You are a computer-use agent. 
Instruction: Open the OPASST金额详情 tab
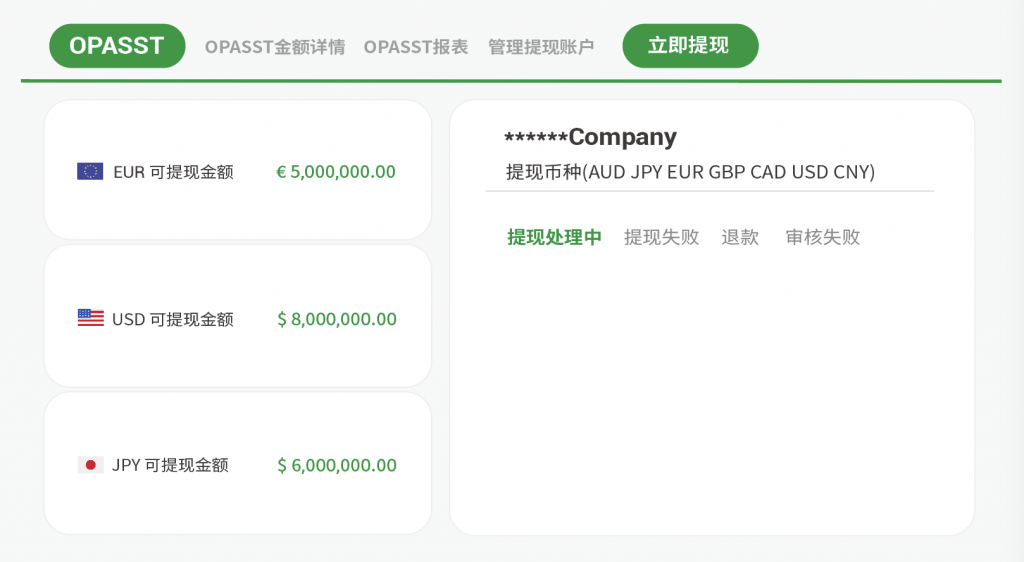(x=274, y=47)
